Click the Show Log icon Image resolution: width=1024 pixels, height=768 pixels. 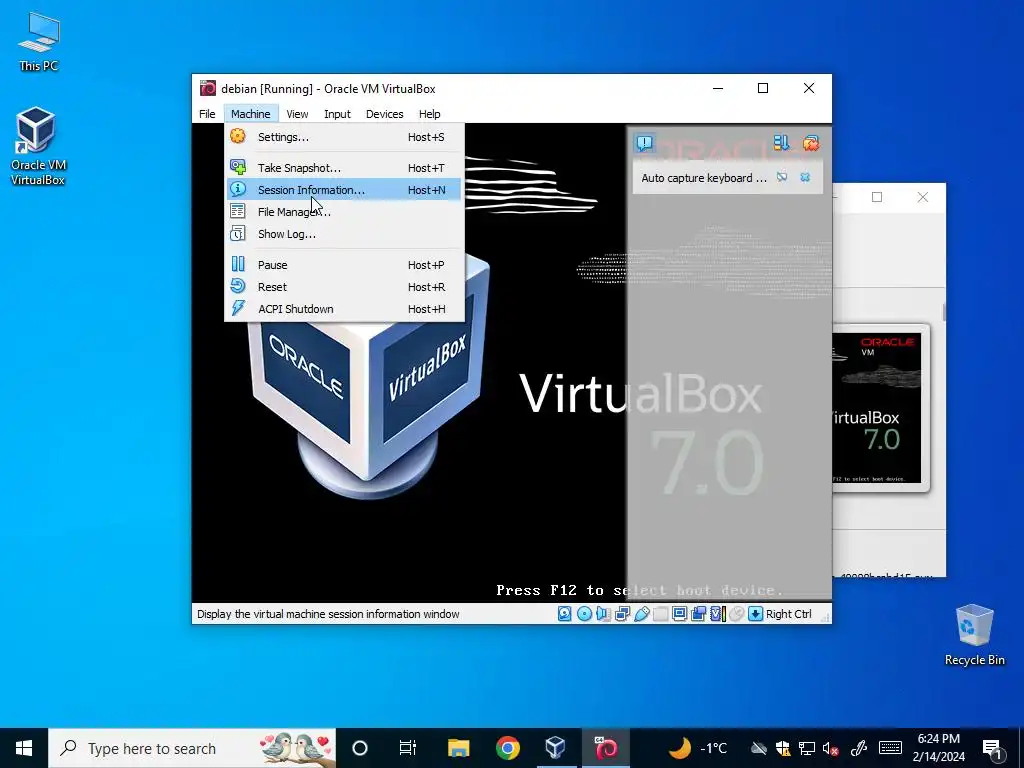(238, 233)
